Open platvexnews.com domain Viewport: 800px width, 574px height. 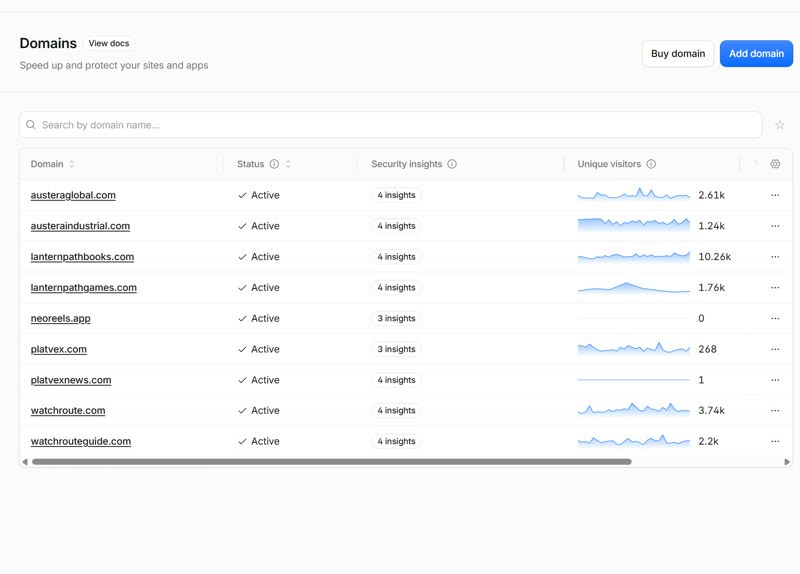(x=71, y=380)
